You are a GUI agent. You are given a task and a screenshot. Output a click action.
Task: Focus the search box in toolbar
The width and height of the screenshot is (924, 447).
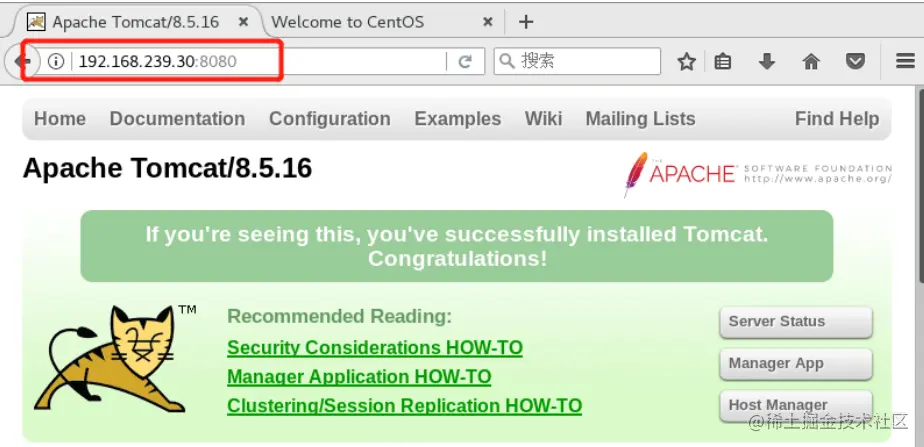click(577, 61)
